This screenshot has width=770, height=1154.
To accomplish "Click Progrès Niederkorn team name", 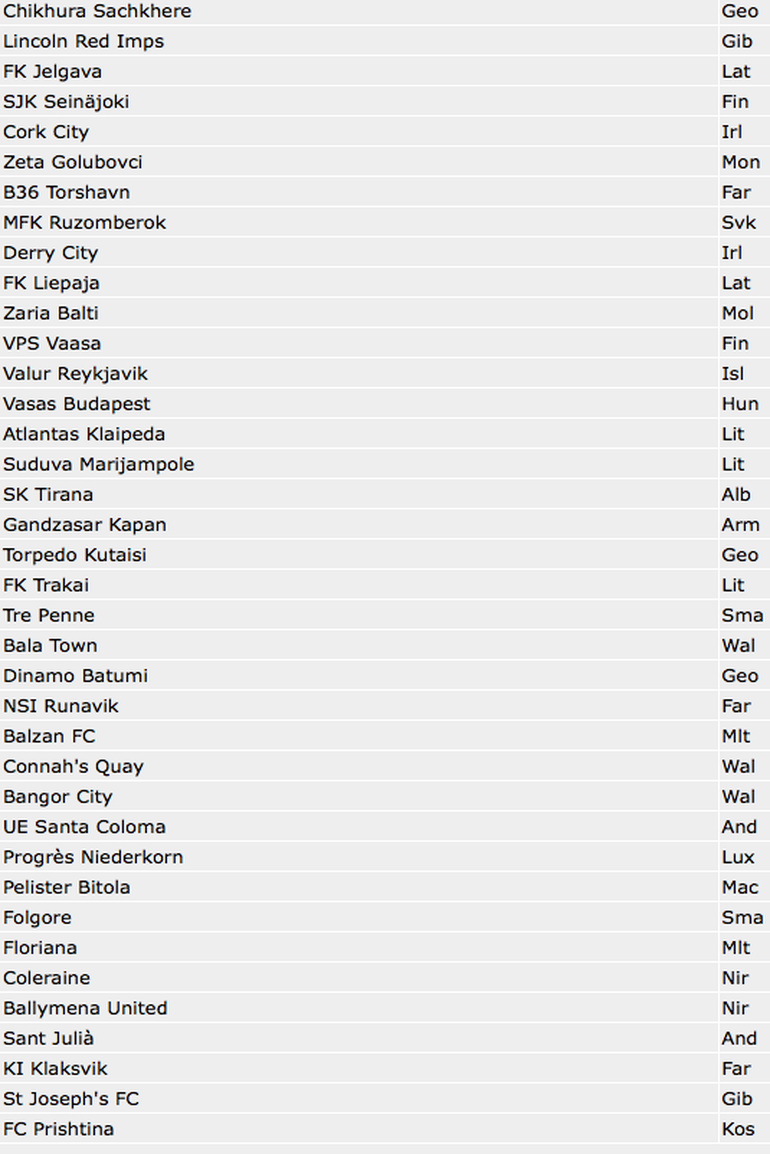I will click(x=93, y=857).
